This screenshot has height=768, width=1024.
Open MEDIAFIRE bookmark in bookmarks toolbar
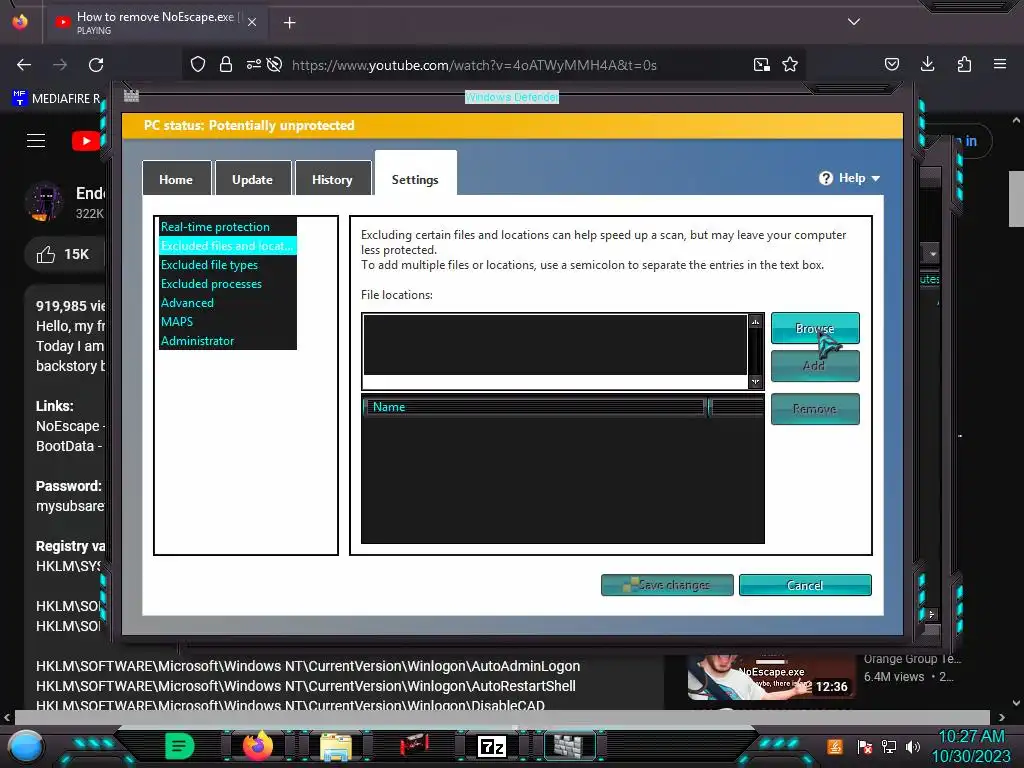point(57,99)
